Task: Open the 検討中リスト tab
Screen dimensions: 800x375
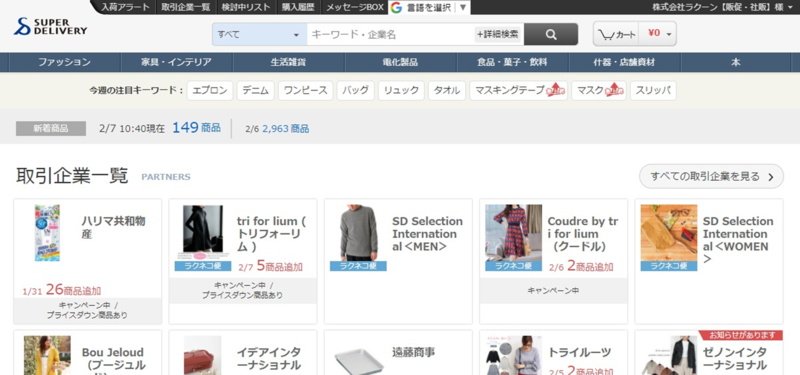Action: [246, 7]
